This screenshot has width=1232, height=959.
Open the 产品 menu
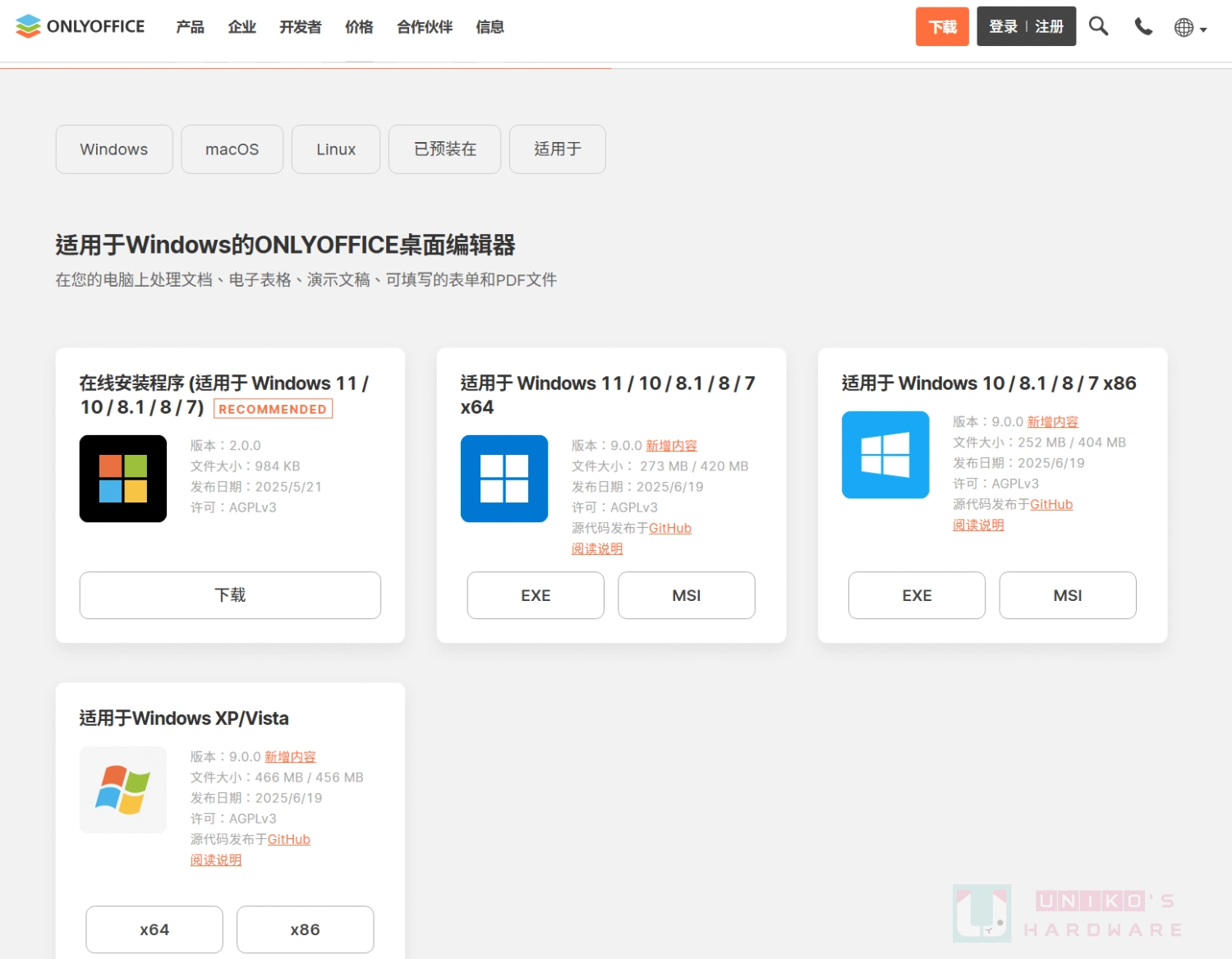(190, 27)
